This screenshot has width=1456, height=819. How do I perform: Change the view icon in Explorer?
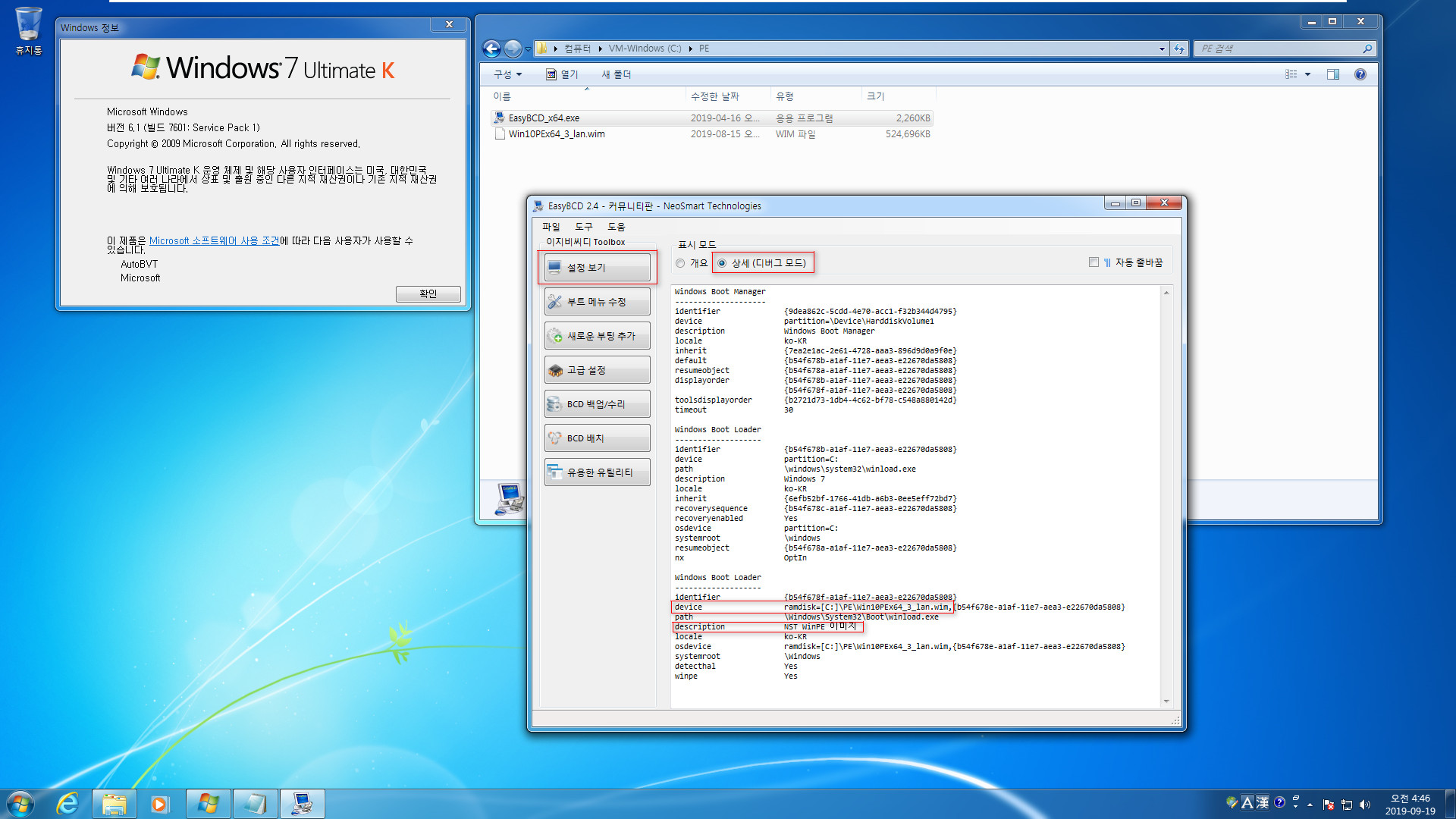(x=1291, y=74)
